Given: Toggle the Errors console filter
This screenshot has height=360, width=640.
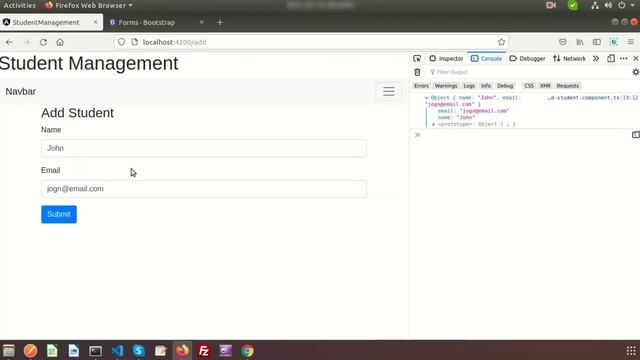Looking at the screenshot, I should [x=421, y=86].
